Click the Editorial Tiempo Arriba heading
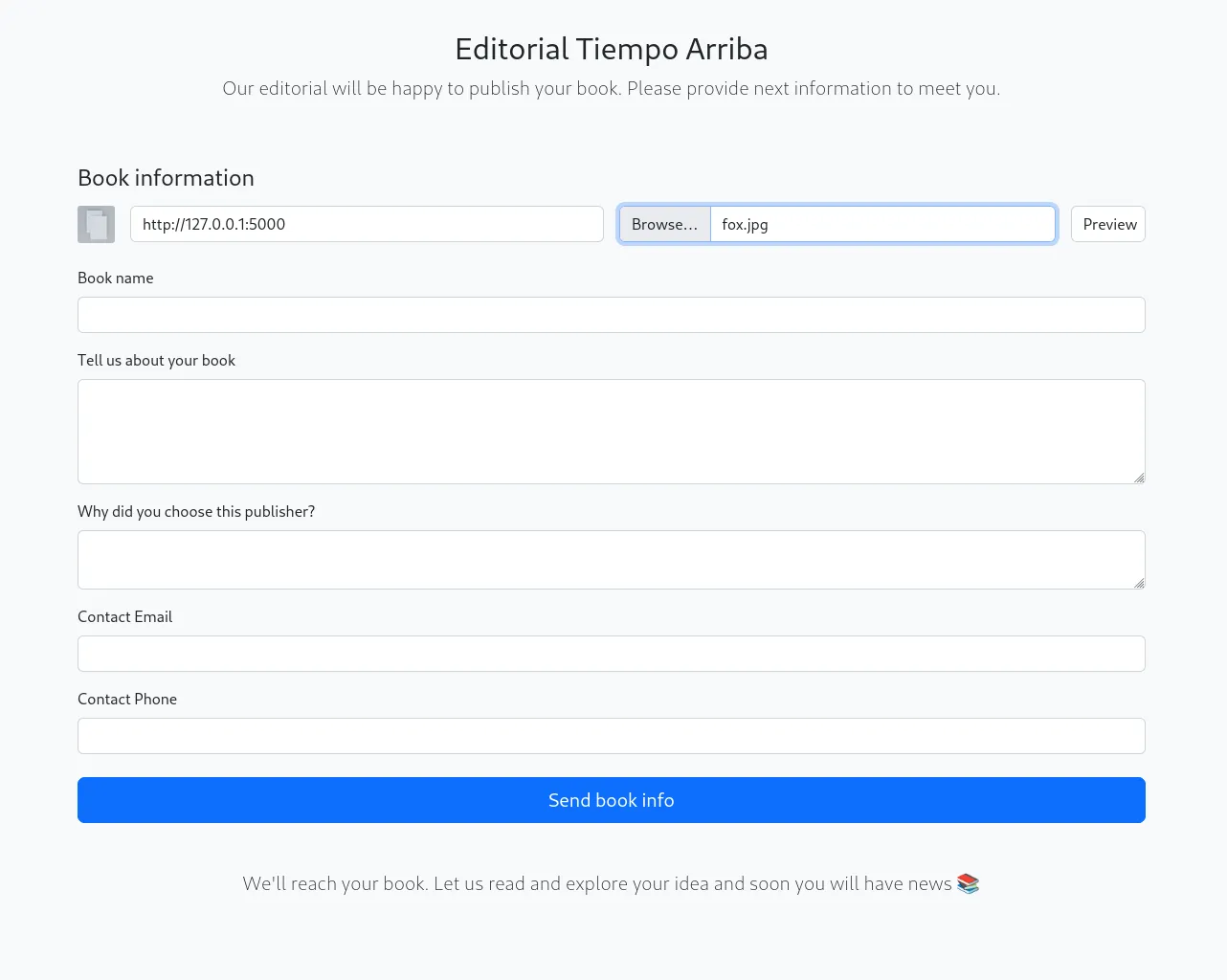The height and width of the screenshot is (980, 1227). pyautogui.click(x=612, y=49)
